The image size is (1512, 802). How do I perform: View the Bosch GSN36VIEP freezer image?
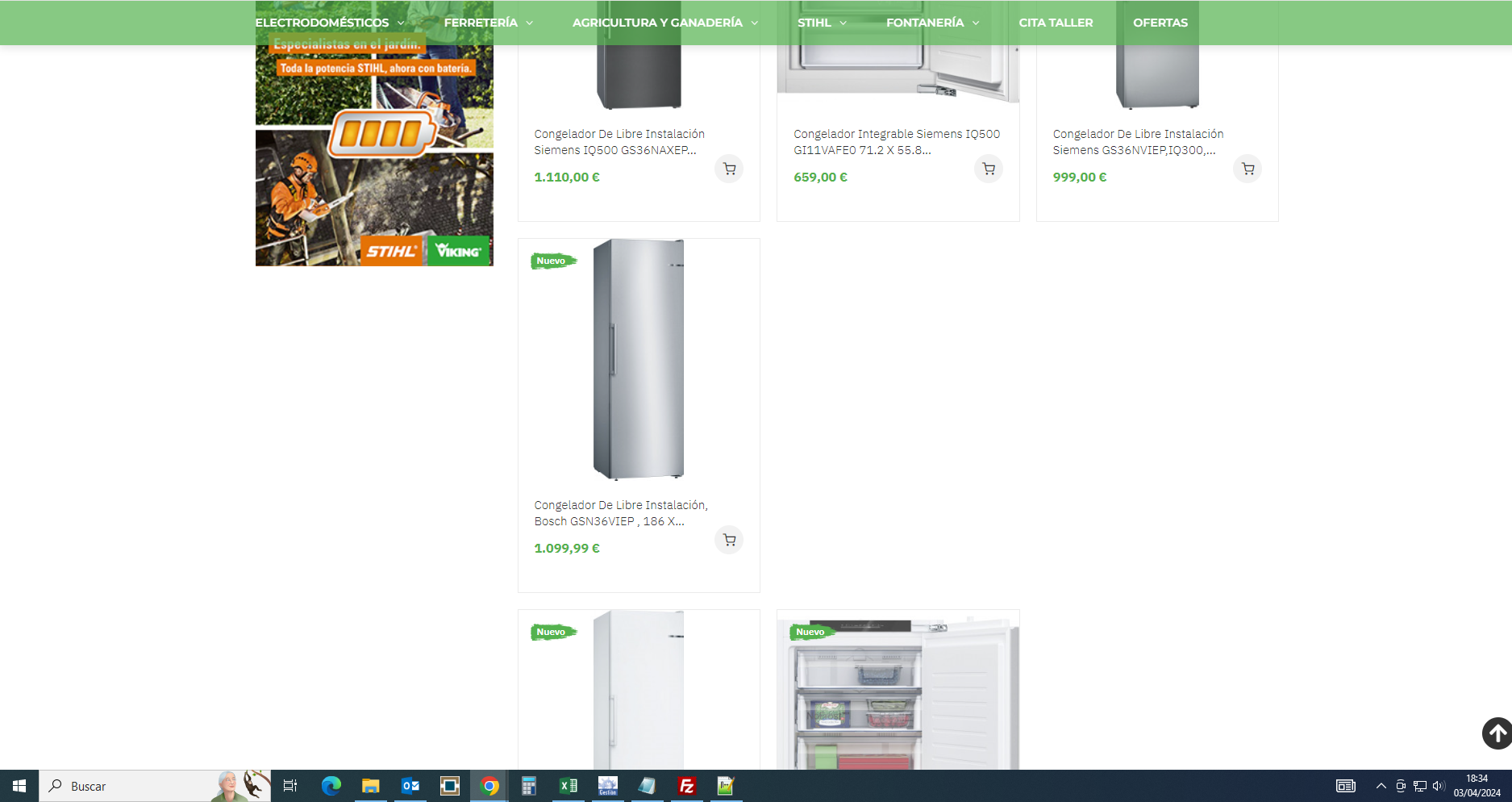point(639,359)
